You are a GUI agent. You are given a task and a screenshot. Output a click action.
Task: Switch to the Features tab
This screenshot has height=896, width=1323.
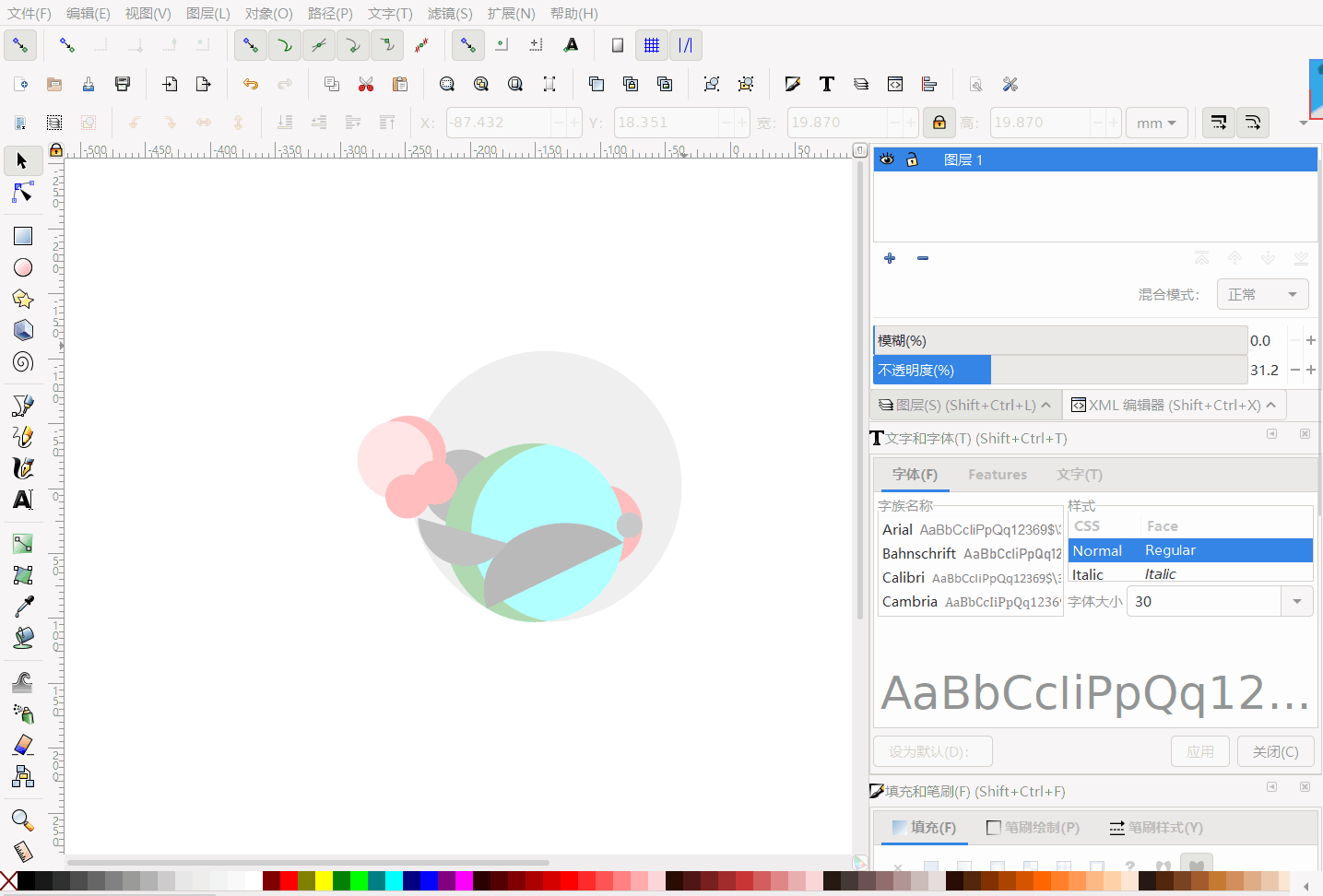click(x=998, y=475)
